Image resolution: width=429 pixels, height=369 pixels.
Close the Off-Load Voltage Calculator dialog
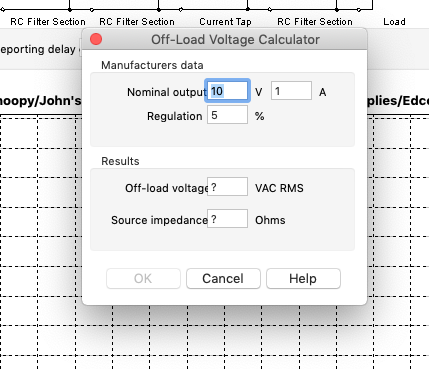coord(96,39)
